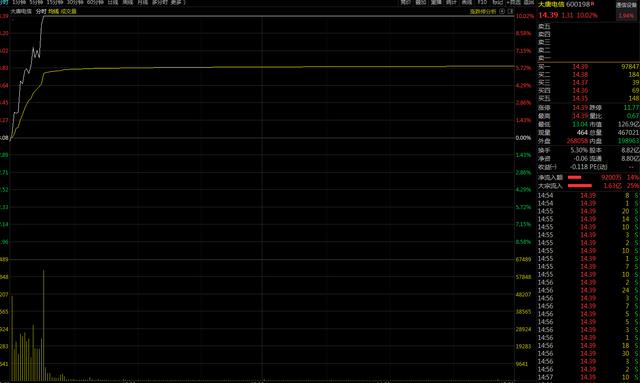The image size is (640, 383).
Task: Select the 14:56 trade with volume 18
Action: pyautogui.click(x=588, y=345)
